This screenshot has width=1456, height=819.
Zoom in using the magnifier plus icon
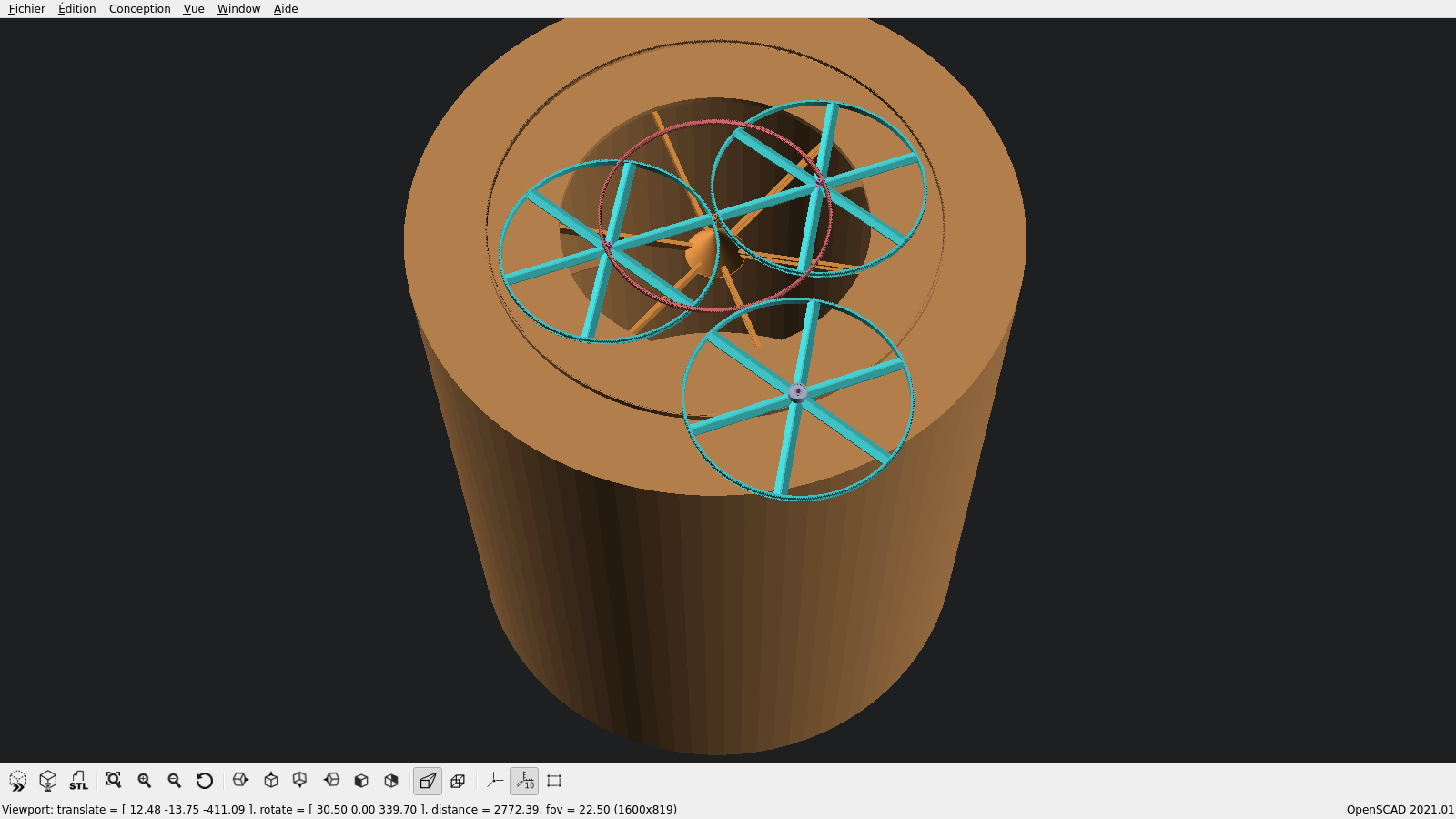click(144, 781)
